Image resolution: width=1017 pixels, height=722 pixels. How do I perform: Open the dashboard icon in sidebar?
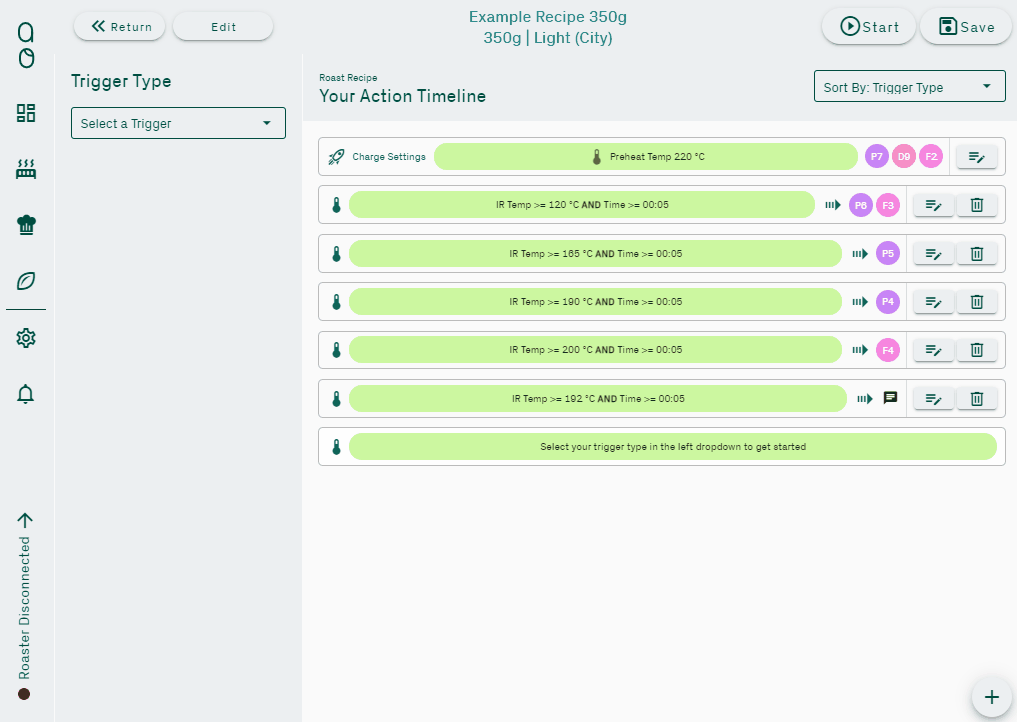click(x=26, y=113)
